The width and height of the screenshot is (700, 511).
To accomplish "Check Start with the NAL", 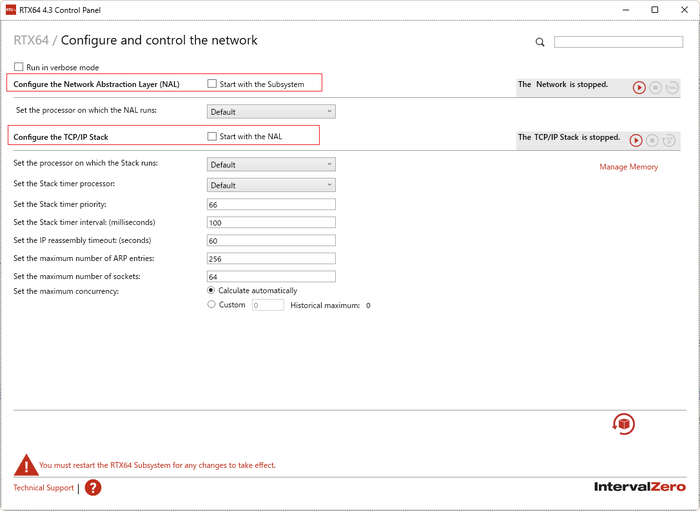I will [x=212, y=136].
